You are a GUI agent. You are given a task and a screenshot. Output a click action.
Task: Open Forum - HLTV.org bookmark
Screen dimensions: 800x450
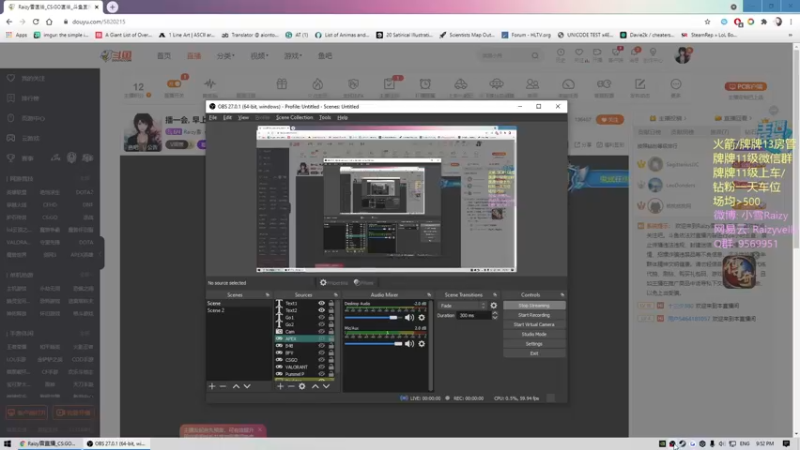coord(526,35)
